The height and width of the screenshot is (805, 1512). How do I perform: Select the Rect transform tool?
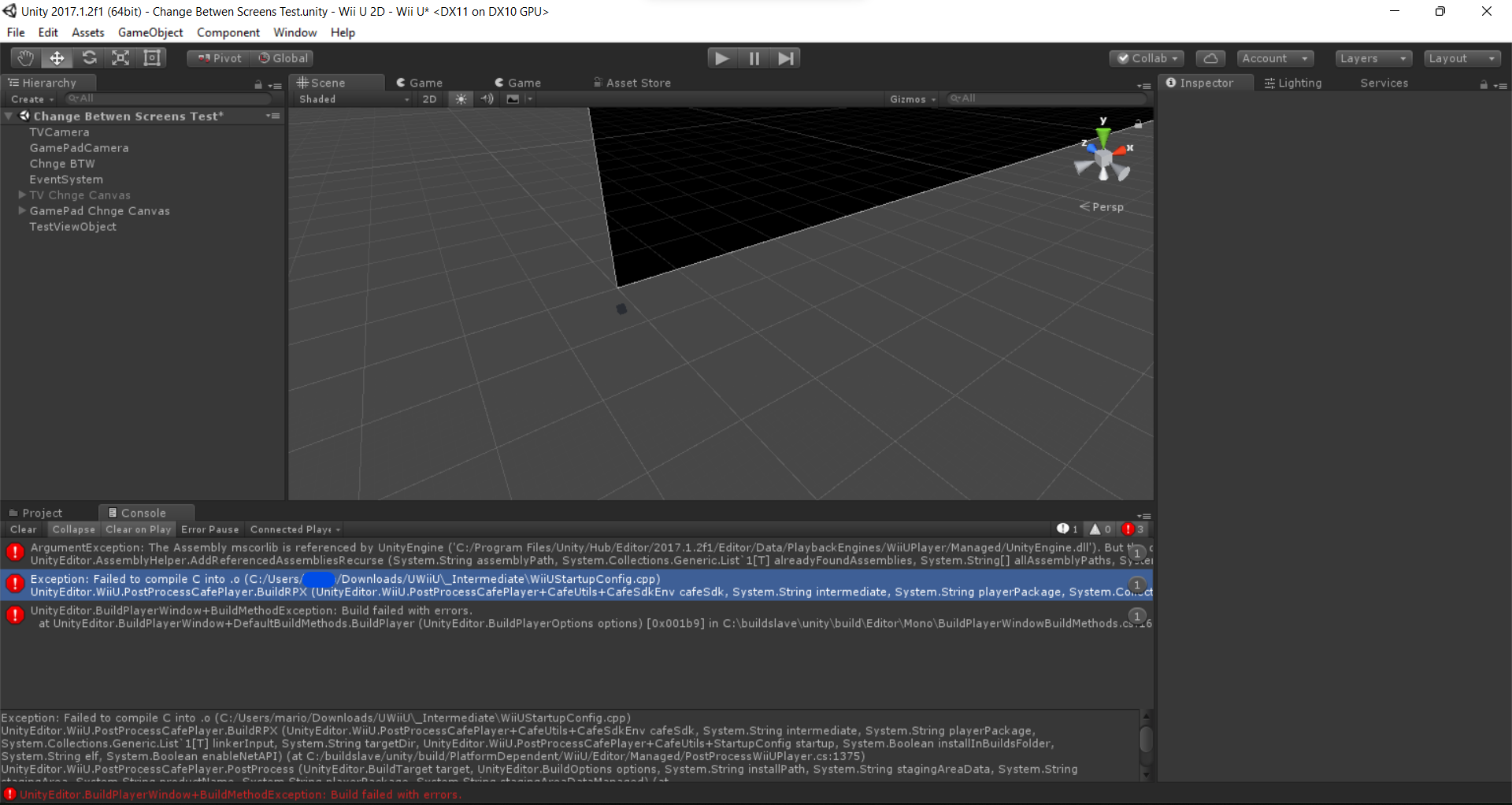pos(152,58)
